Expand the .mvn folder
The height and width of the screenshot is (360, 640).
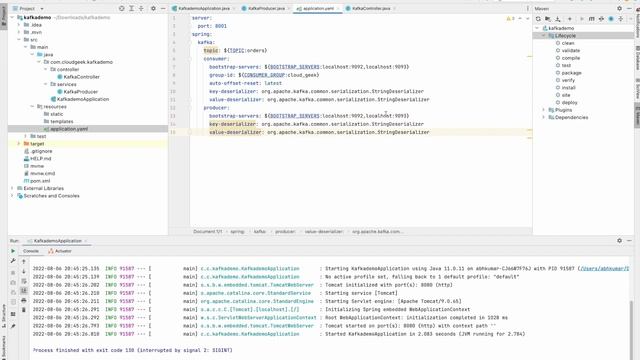[x=19, y=32]
